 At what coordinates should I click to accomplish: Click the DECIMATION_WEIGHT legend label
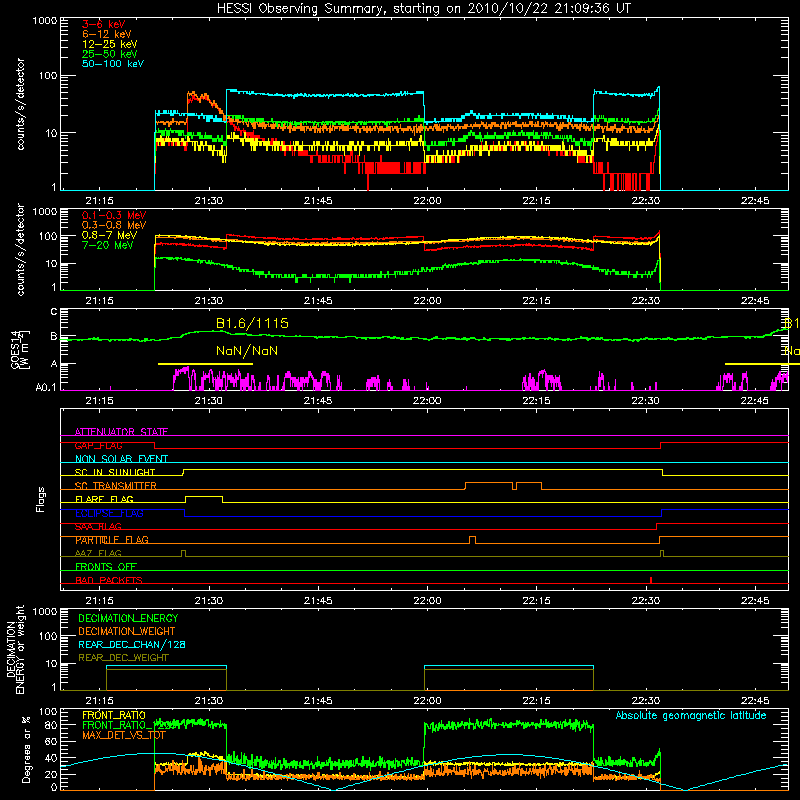127,632
